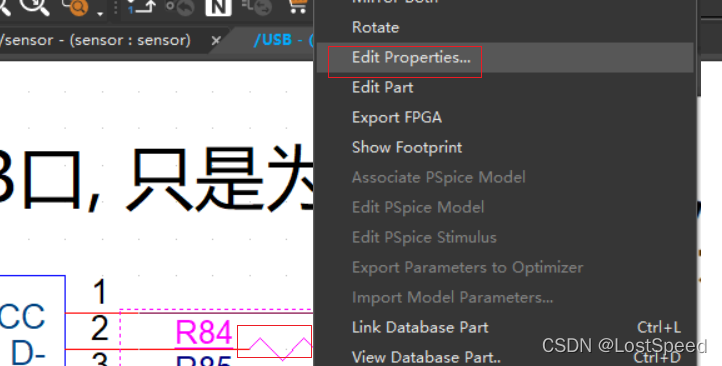Switch to the /sensor - (sensor : sensor) tab

pos(95,41)
